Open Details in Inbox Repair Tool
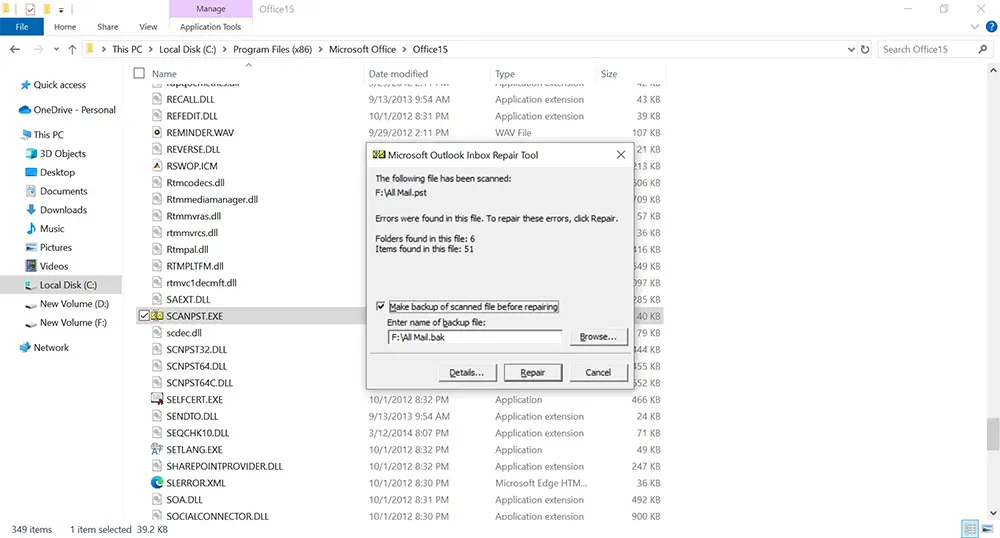This screenshot has height=538, width=1000. pos(466,372)
